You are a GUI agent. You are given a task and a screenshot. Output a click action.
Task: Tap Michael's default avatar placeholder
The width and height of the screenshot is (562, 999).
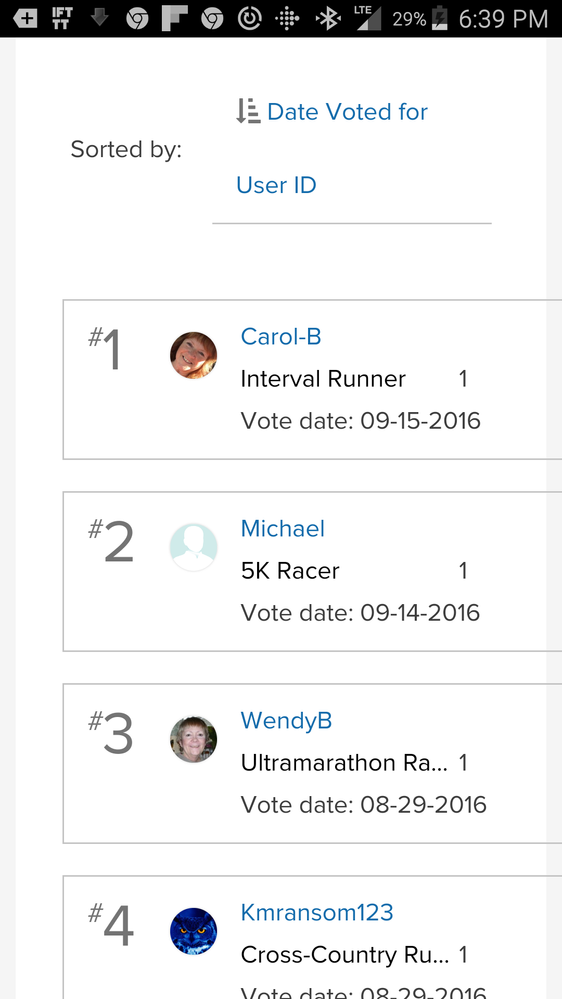(193, 547)
